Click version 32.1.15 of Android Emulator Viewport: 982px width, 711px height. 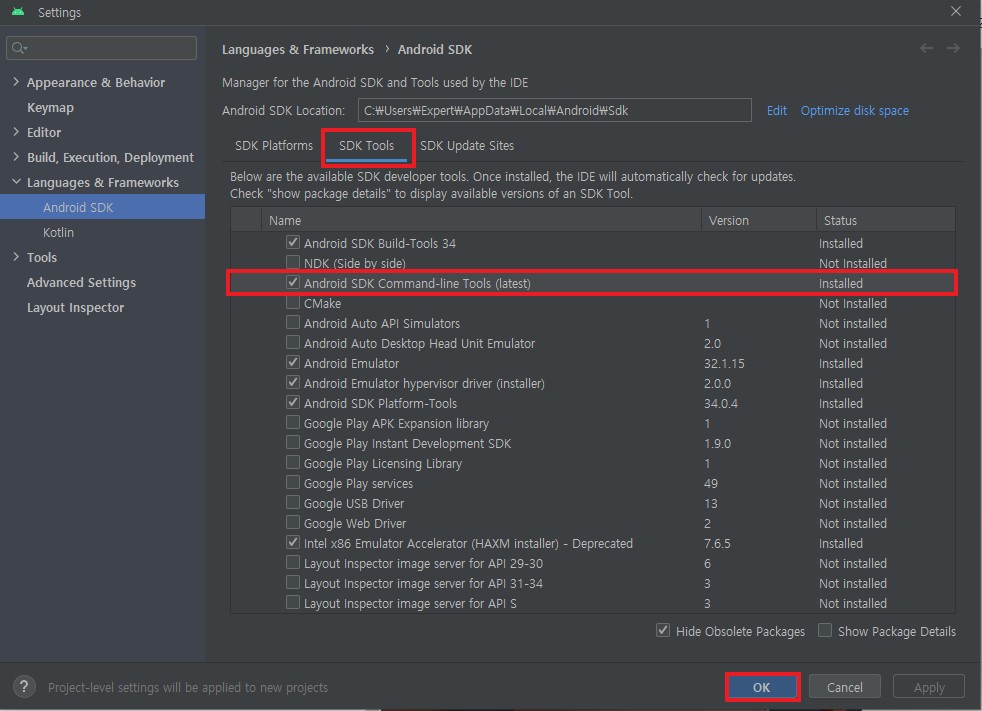coord(724,363)
